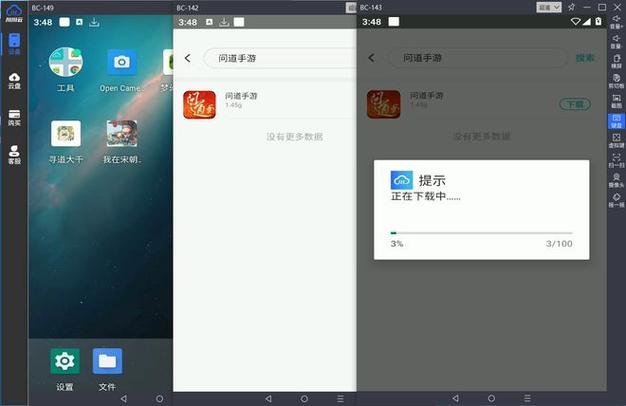Tap Android back button in BC-143 nav bar
Screen dimensions: 626x406
456,398
